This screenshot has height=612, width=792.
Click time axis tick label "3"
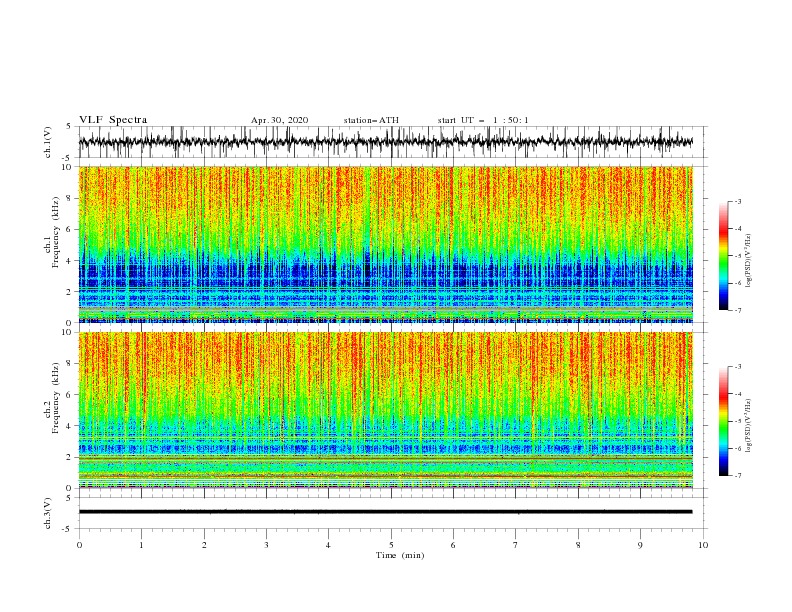(266, 545)
